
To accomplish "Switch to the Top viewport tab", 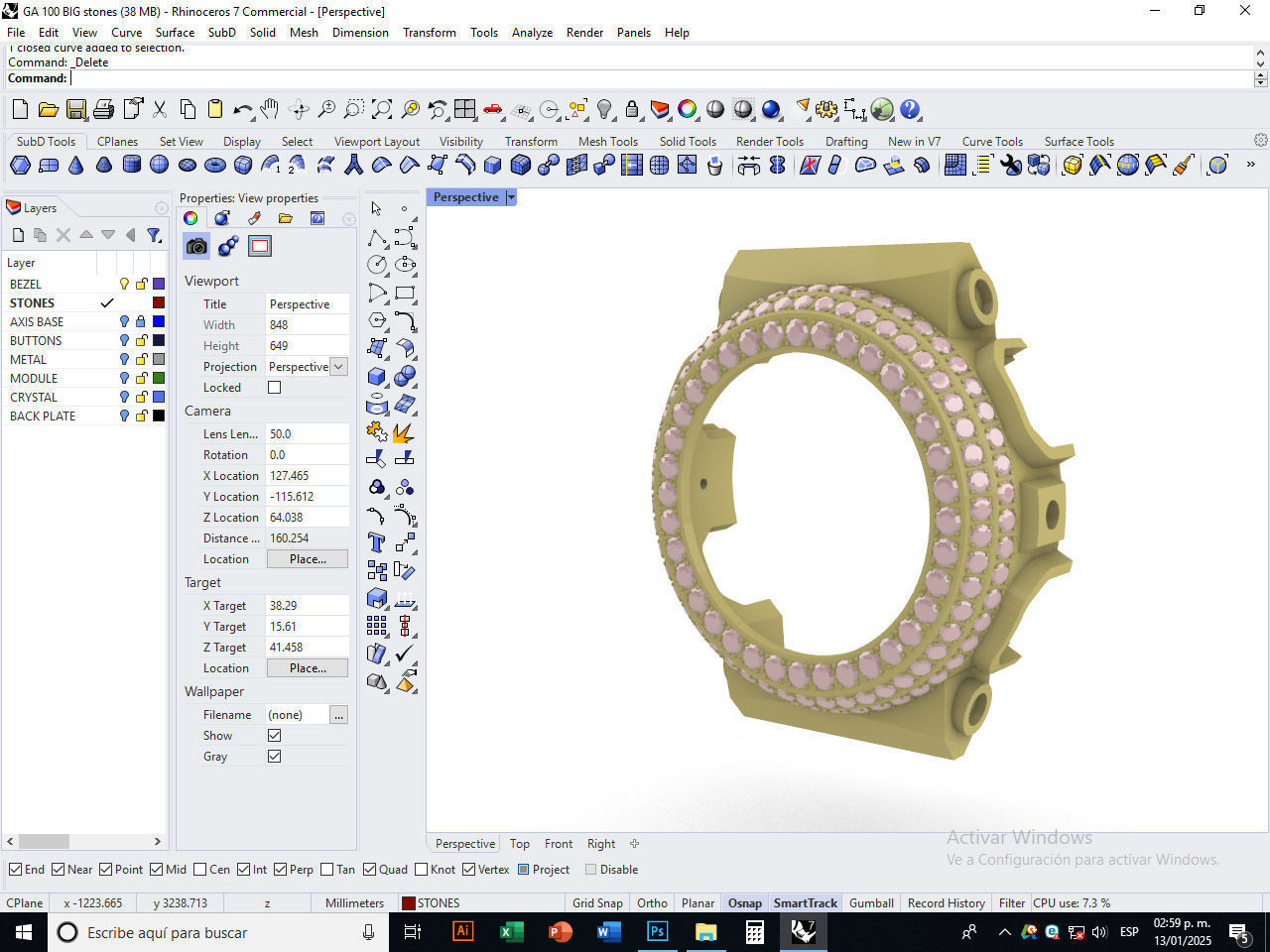I will coord(520,844).
